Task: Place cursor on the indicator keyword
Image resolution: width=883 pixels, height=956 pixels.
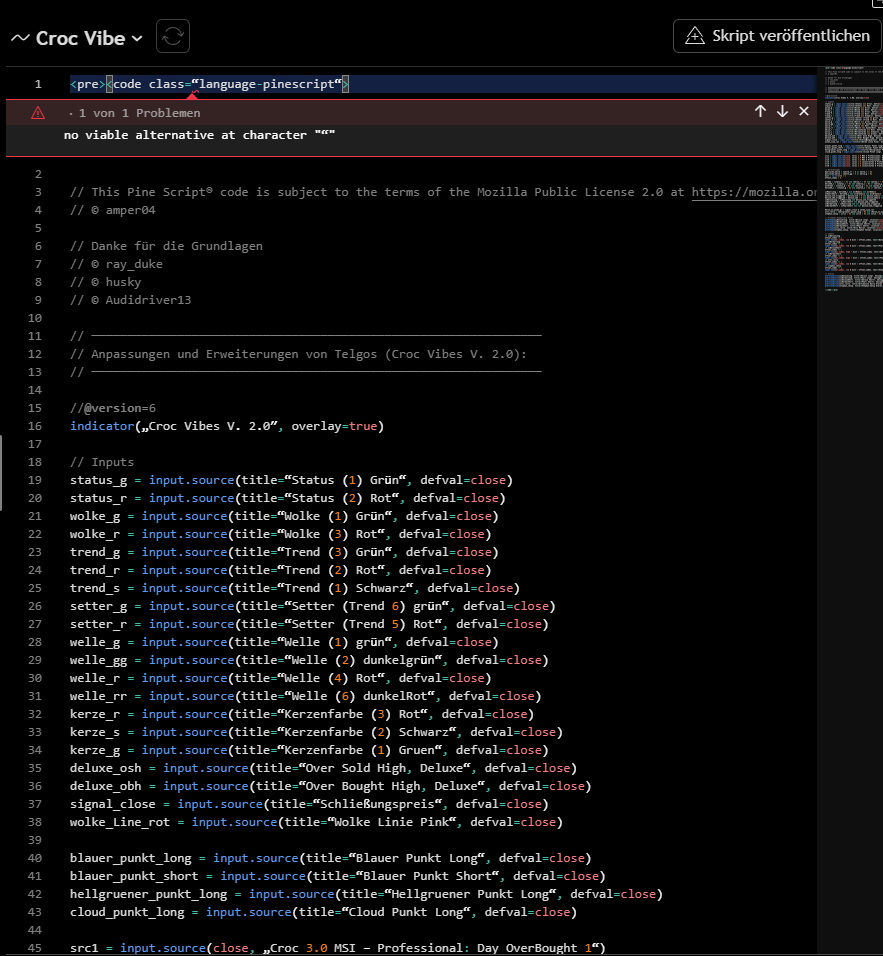Action: (x=102, y=426)
